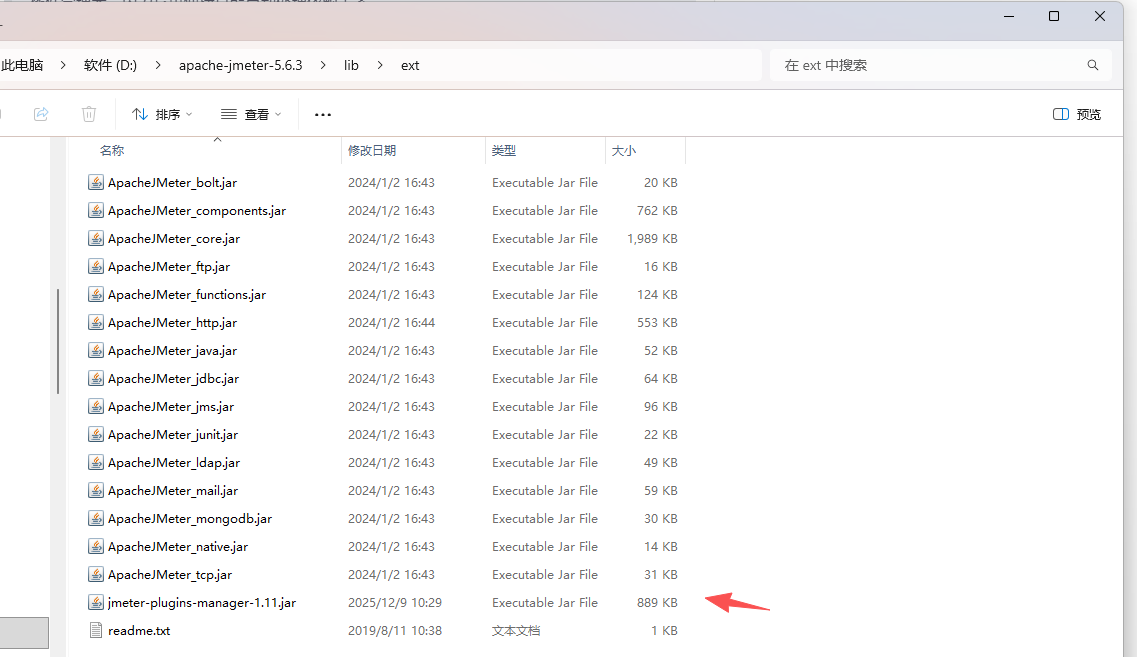
Task: Select the ApacheJMeter_tcp.jar file icon
Action: [x=96, y=574]
